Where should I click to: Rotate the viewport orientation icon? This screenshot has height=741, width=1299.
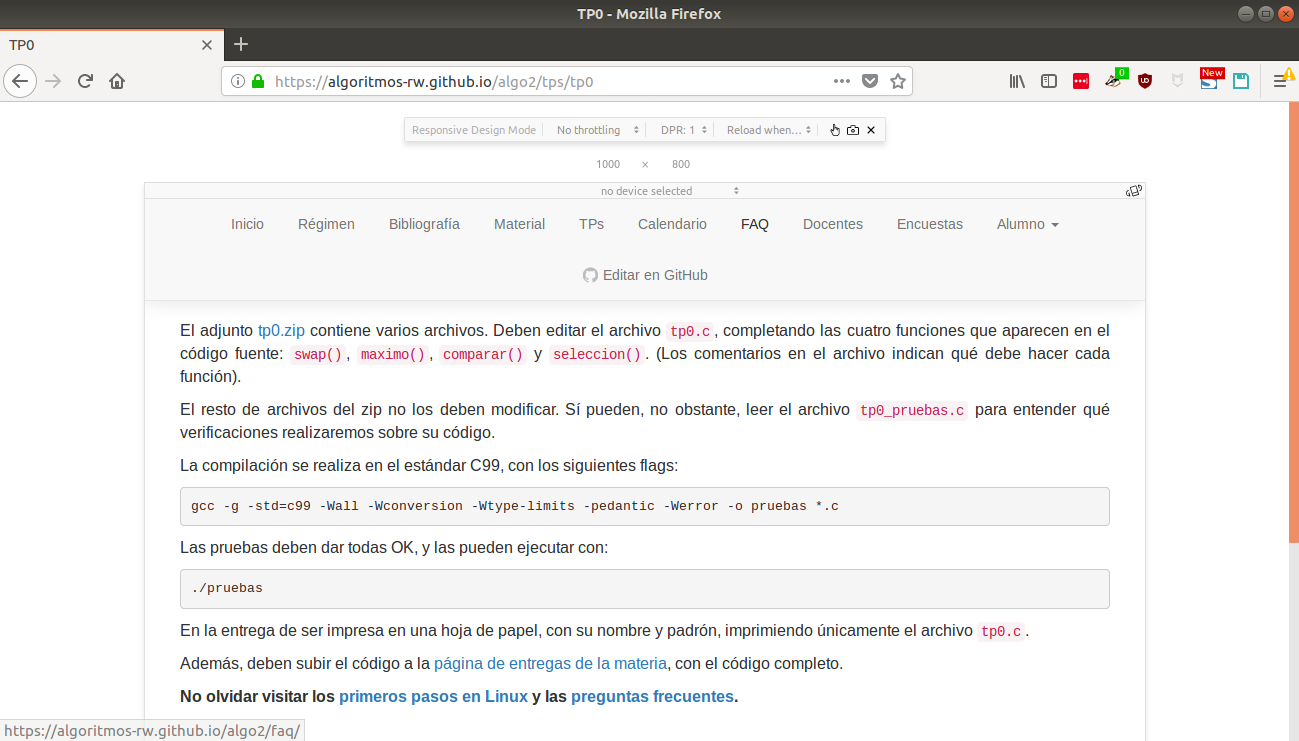pyautogui.click(x=1133, y=190)
